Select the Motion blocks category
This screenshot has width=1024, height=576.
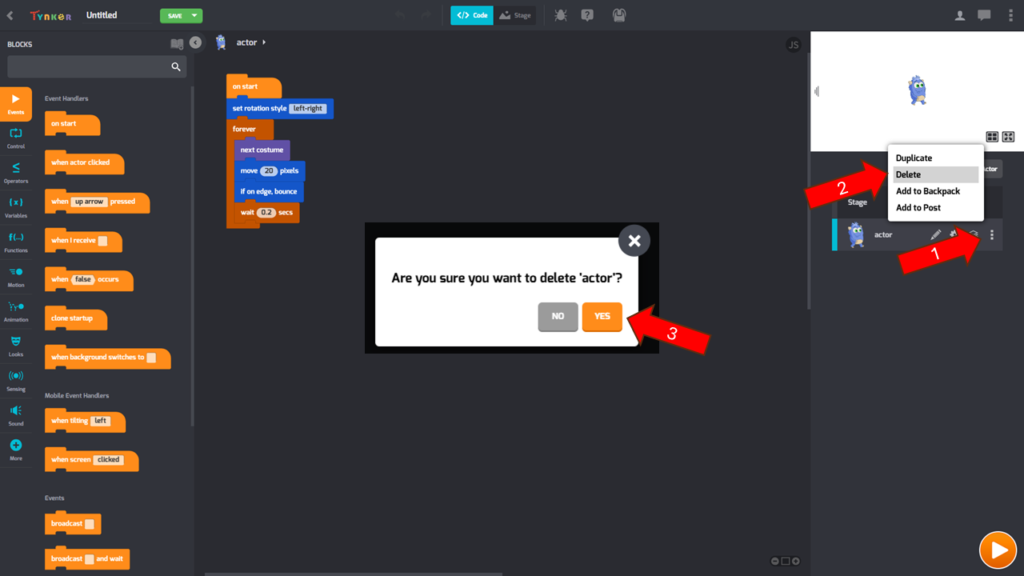[x=16, y=275]
